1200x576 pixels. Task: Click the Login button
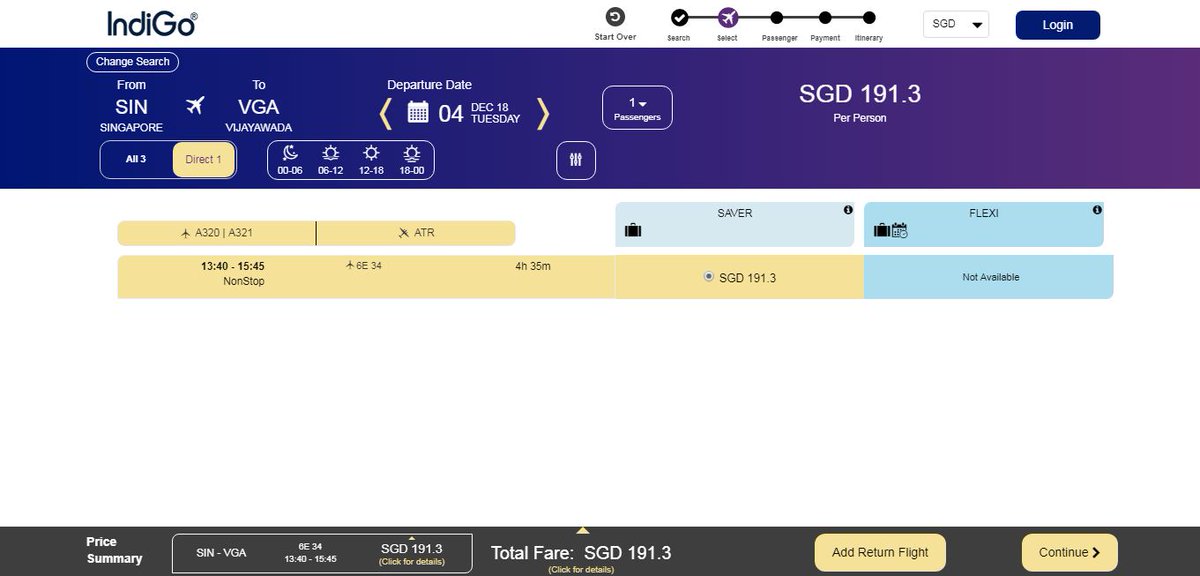pyautogui.click(x=1058, y=25)
